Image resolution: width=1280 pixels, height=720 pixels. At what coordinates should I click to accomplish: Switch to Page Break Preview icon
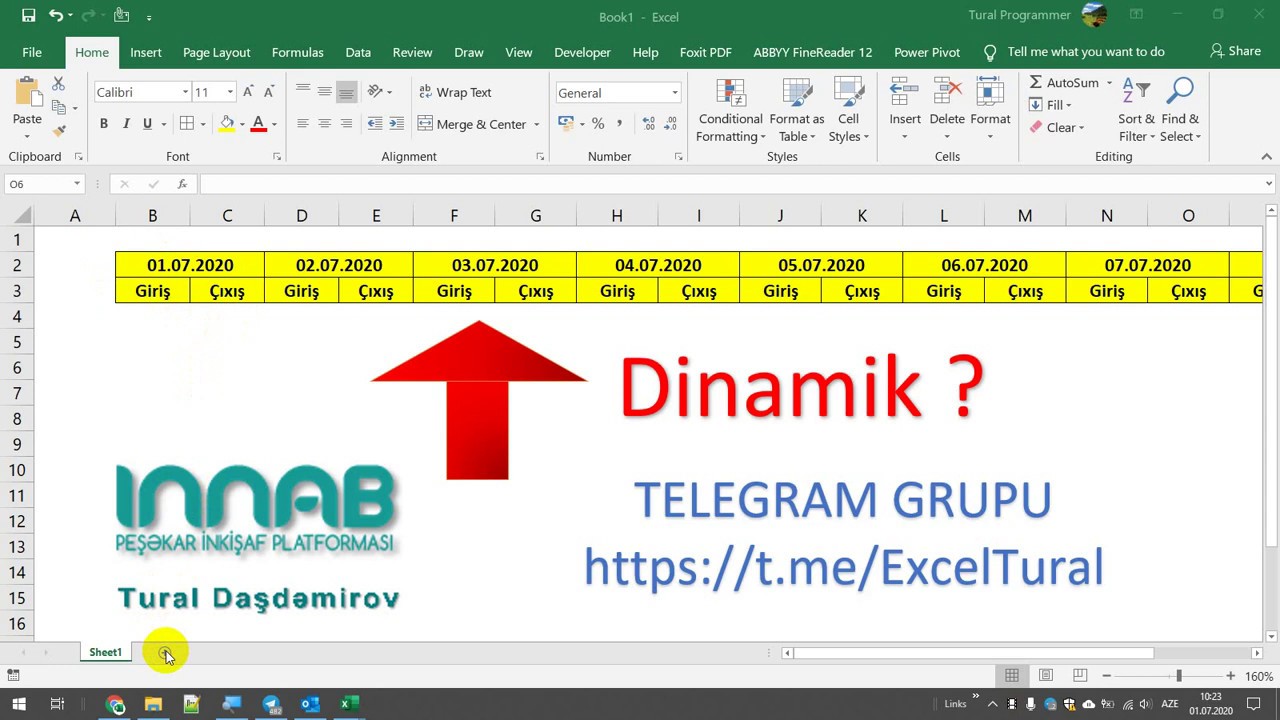coord(1079,676)
